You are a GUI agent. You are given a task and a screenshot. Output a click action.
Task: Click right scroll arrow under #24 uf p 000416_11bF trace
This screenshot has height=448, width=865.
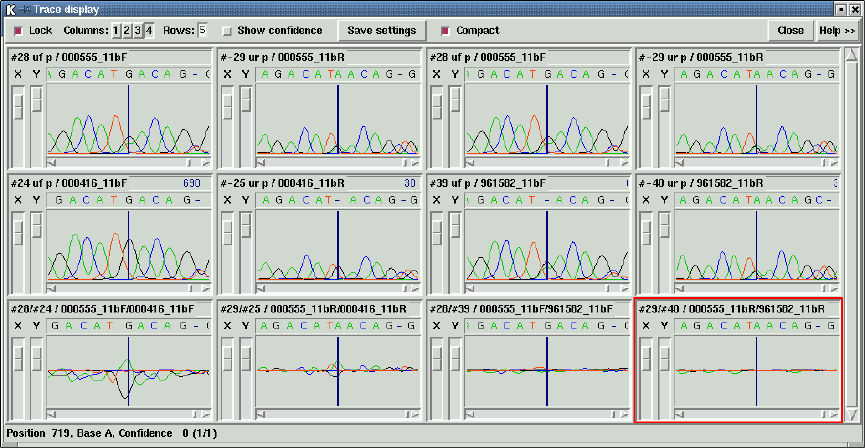[206, 288]
